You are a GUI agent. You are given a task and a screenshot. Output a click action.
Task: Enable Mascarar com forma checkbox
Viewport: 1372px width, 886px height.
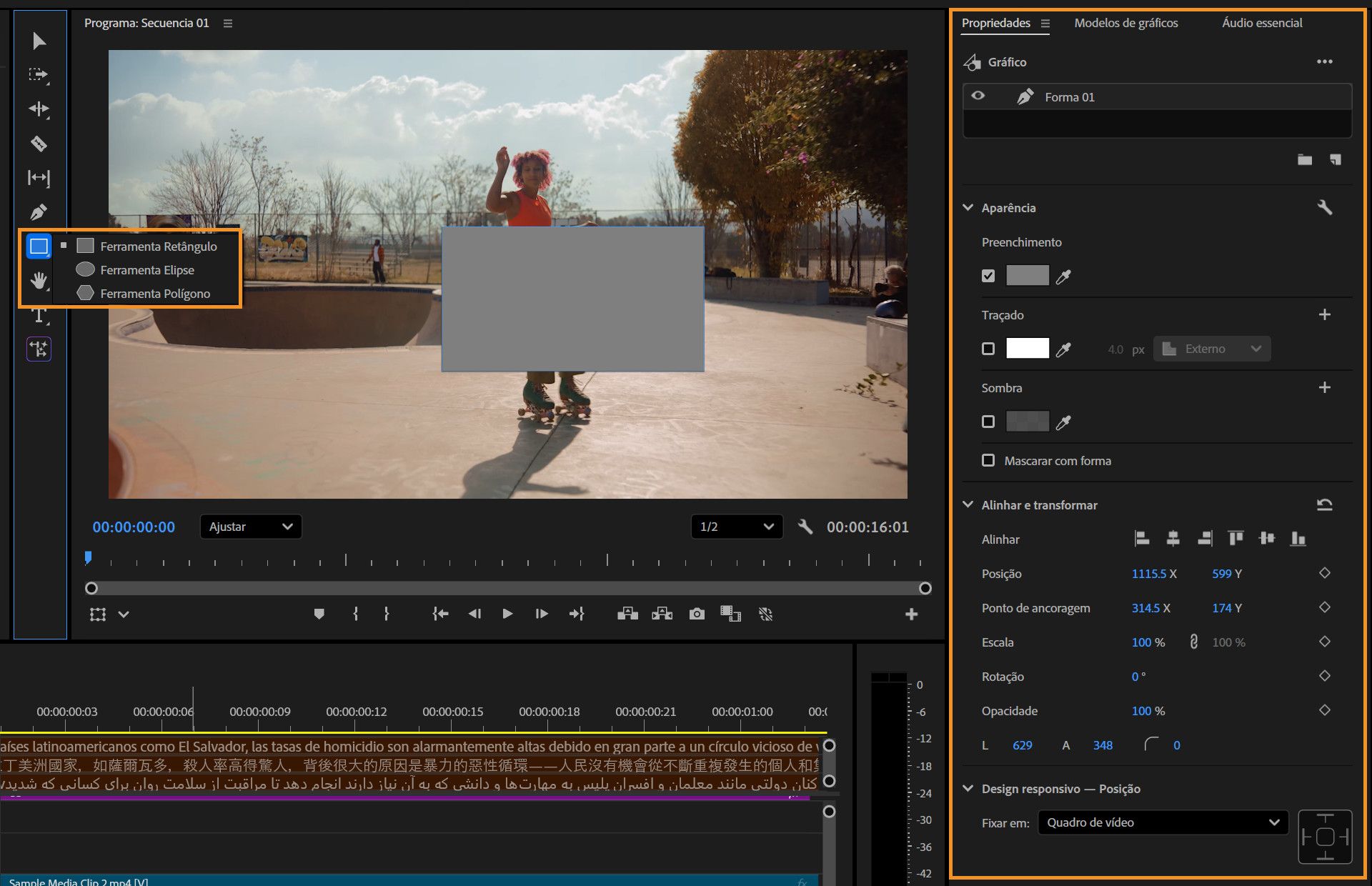[988, 461]
